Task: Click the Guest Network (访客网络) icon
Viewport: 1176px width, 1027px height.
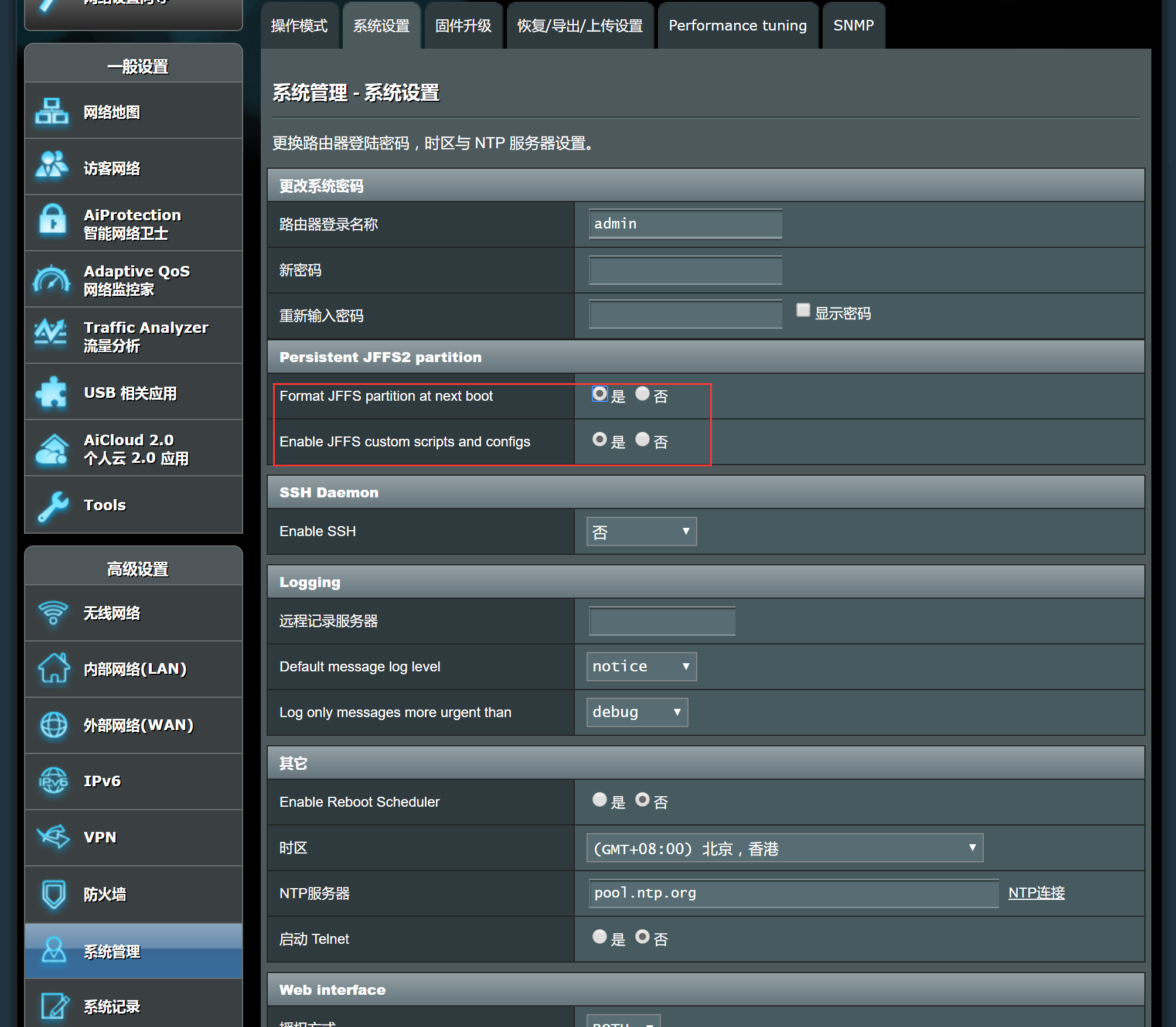Action: coord(52,167)
